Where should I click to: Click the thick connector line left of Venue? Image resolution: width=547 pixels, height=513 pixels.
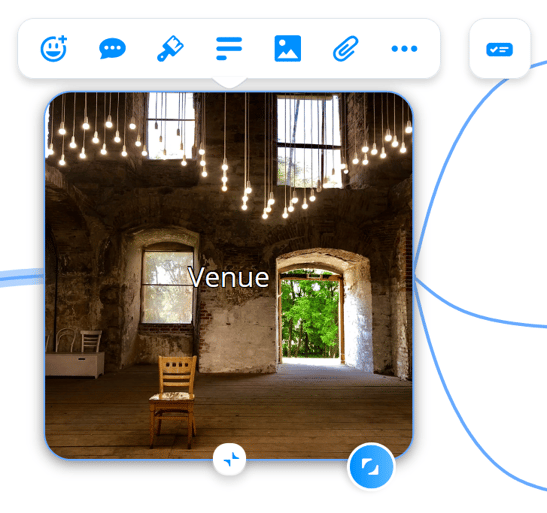tap(22, 277)
